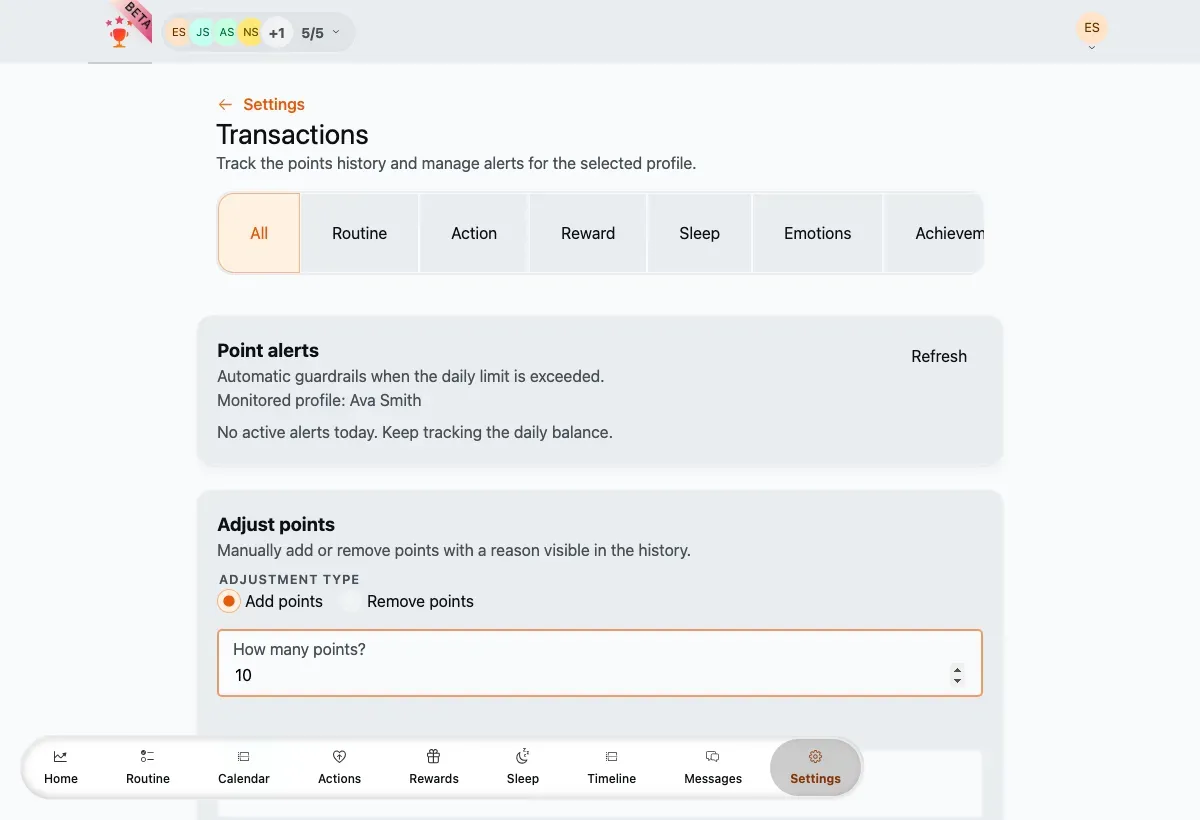Click the back arrow next to Settings
The width and height of the screenshot is (1200, 820).
(x=225, y=104)
